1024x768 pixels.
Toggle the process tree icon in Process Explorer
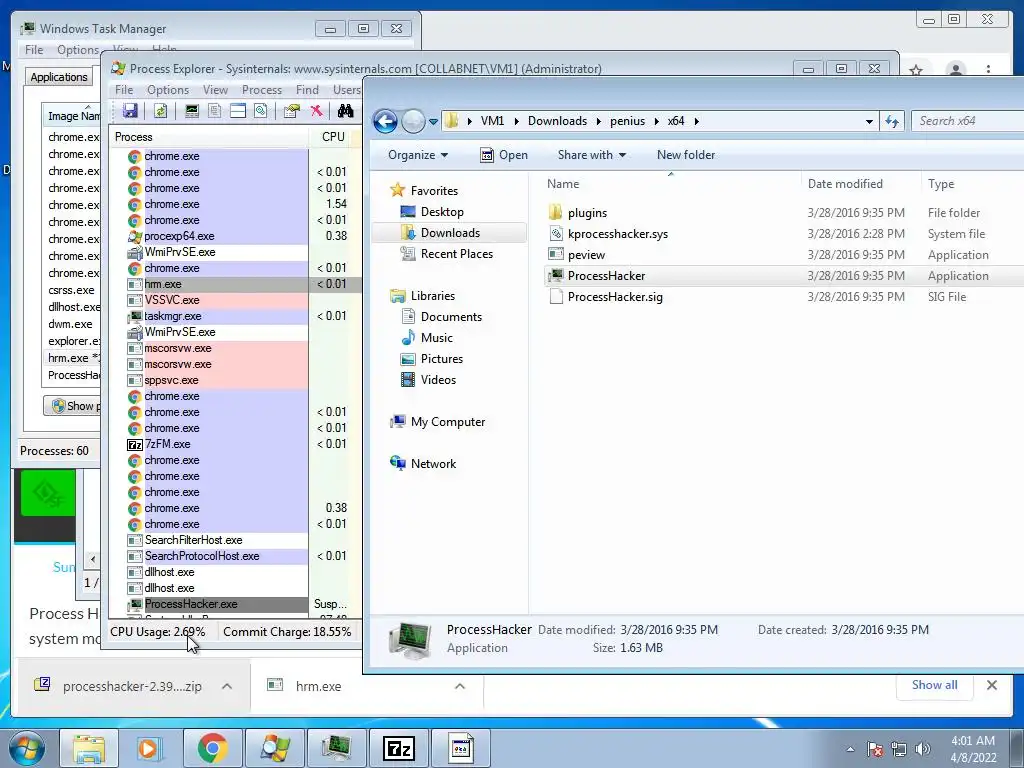[214, 110]
